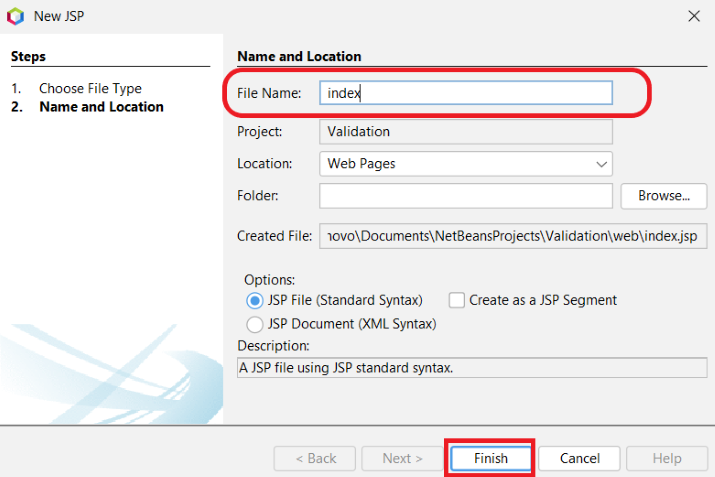The image size is (715, 477).
Task: Select JSP Document (XML Syntax) option
Action: point(254,324)
